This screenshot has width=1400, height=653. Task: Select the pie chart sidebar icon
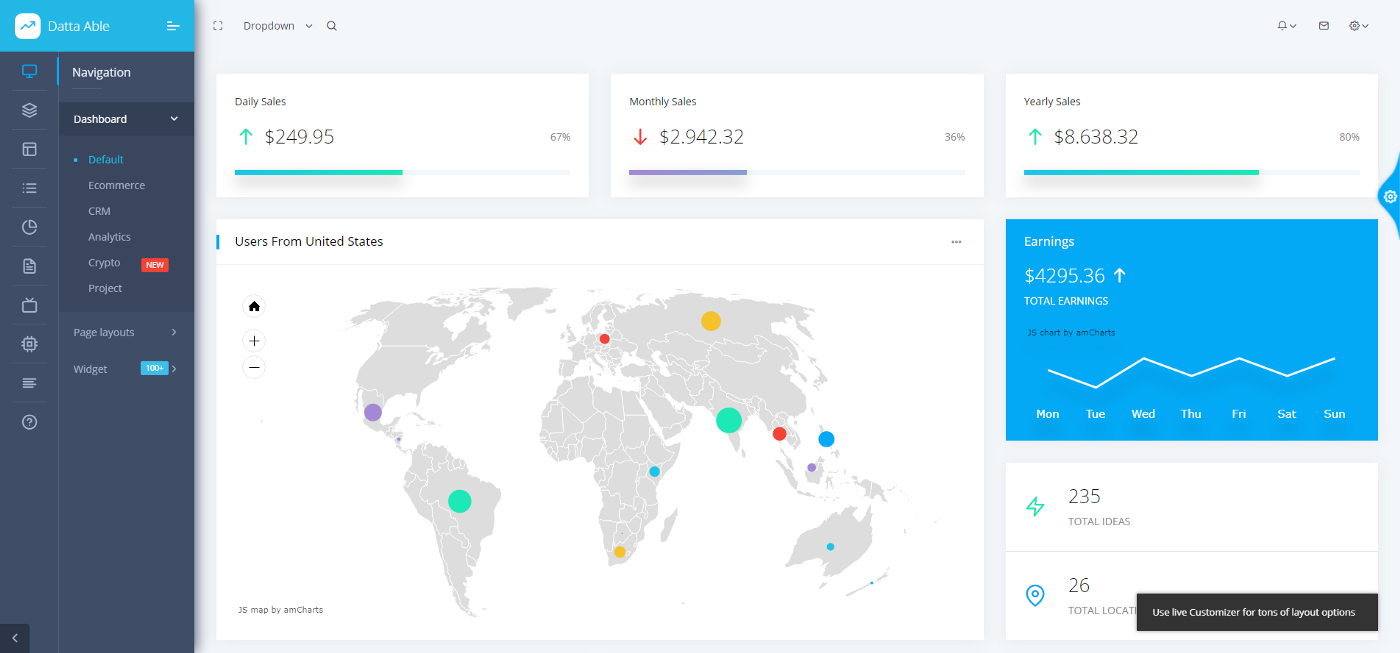[29, 227]
